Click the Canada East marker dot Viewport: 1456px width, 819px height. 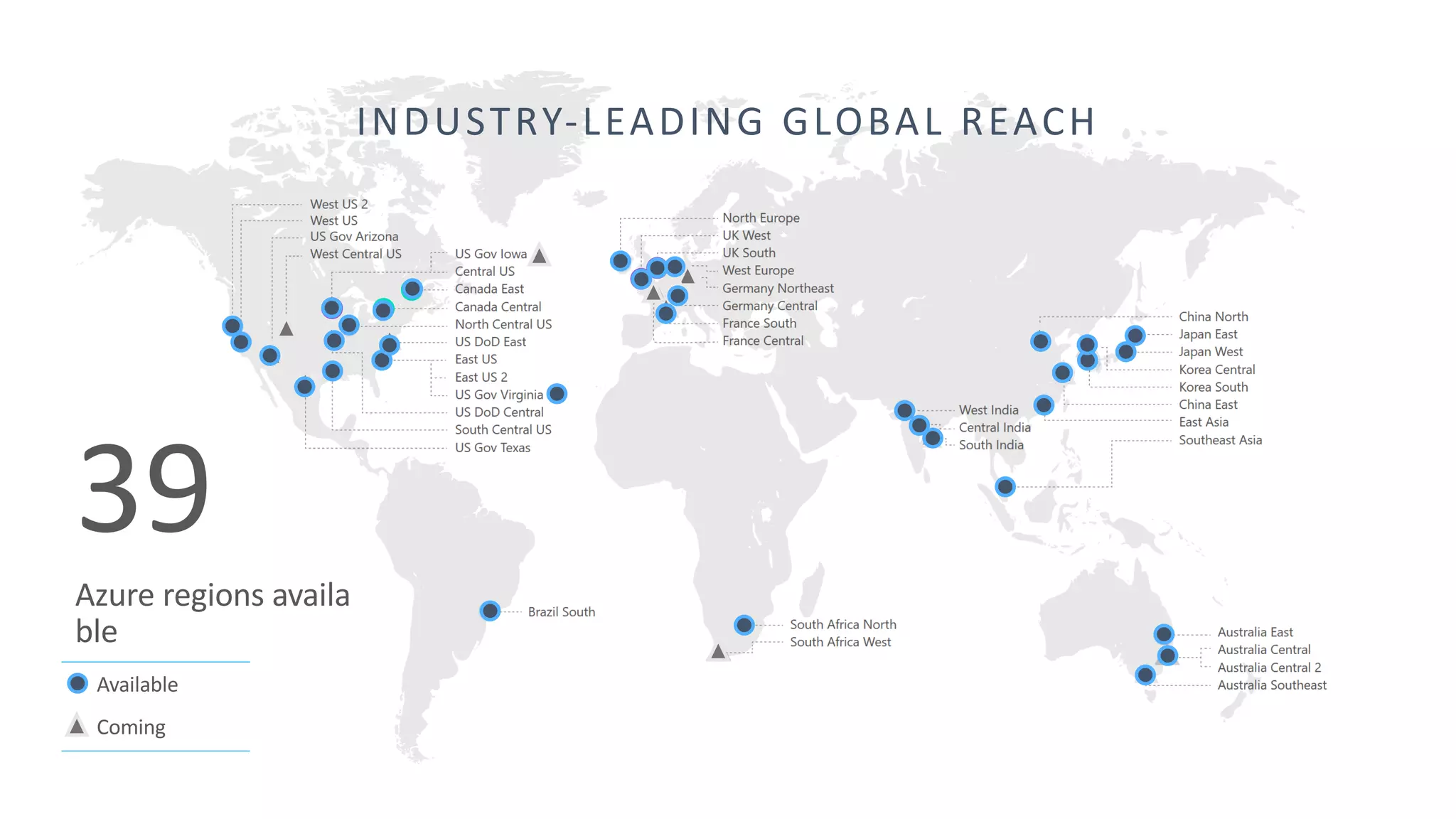pyautogui.click(x=412, y=289)
